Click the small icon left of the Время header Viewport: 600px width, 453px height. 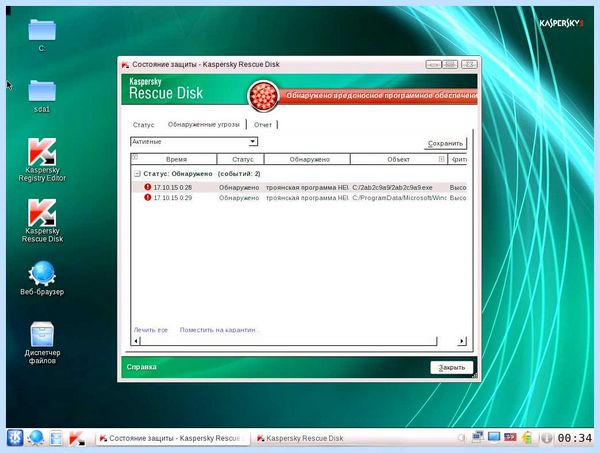tap(134, 157)
